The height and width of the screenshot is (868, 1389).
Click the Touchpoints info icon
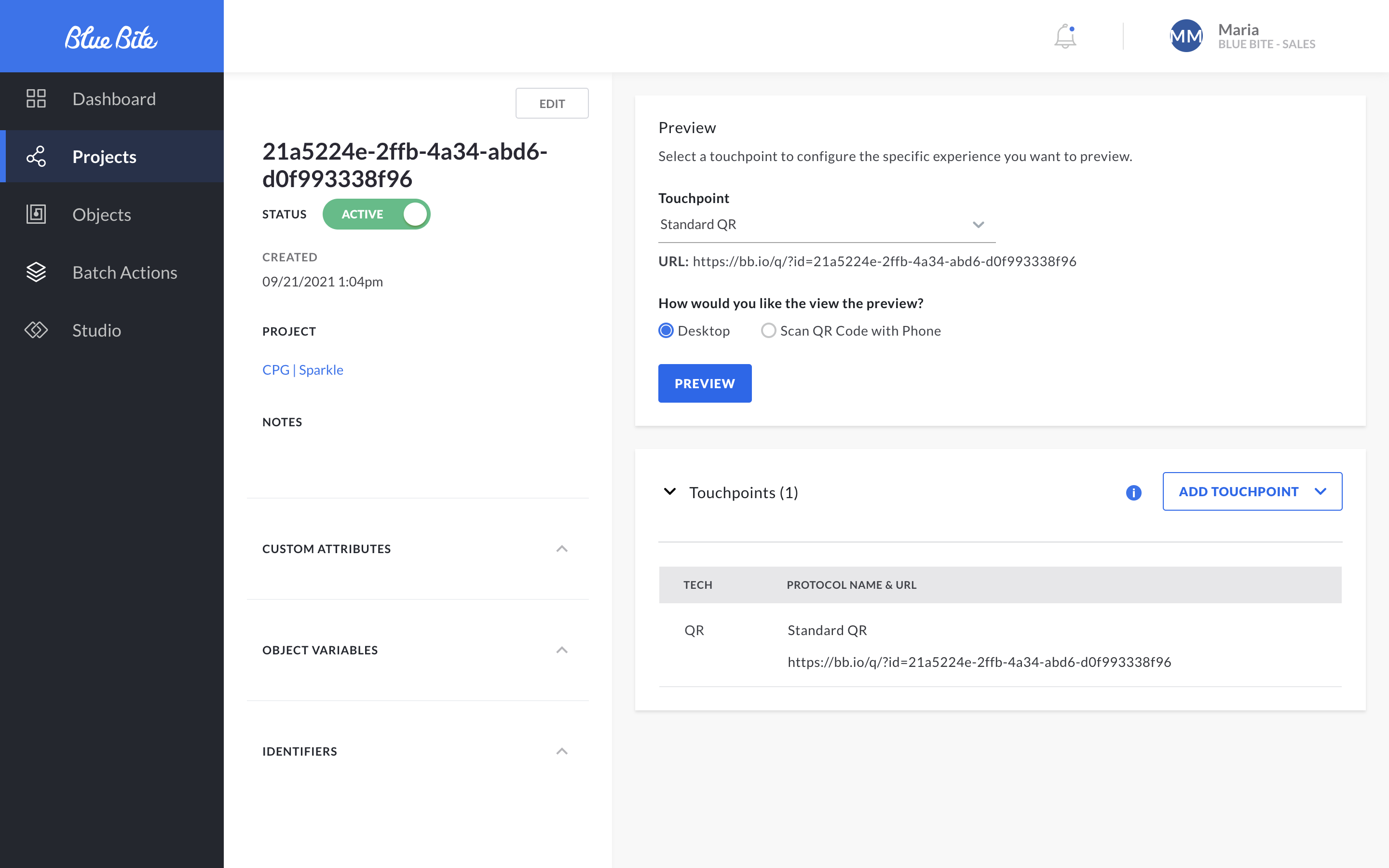coord(1133,492)
